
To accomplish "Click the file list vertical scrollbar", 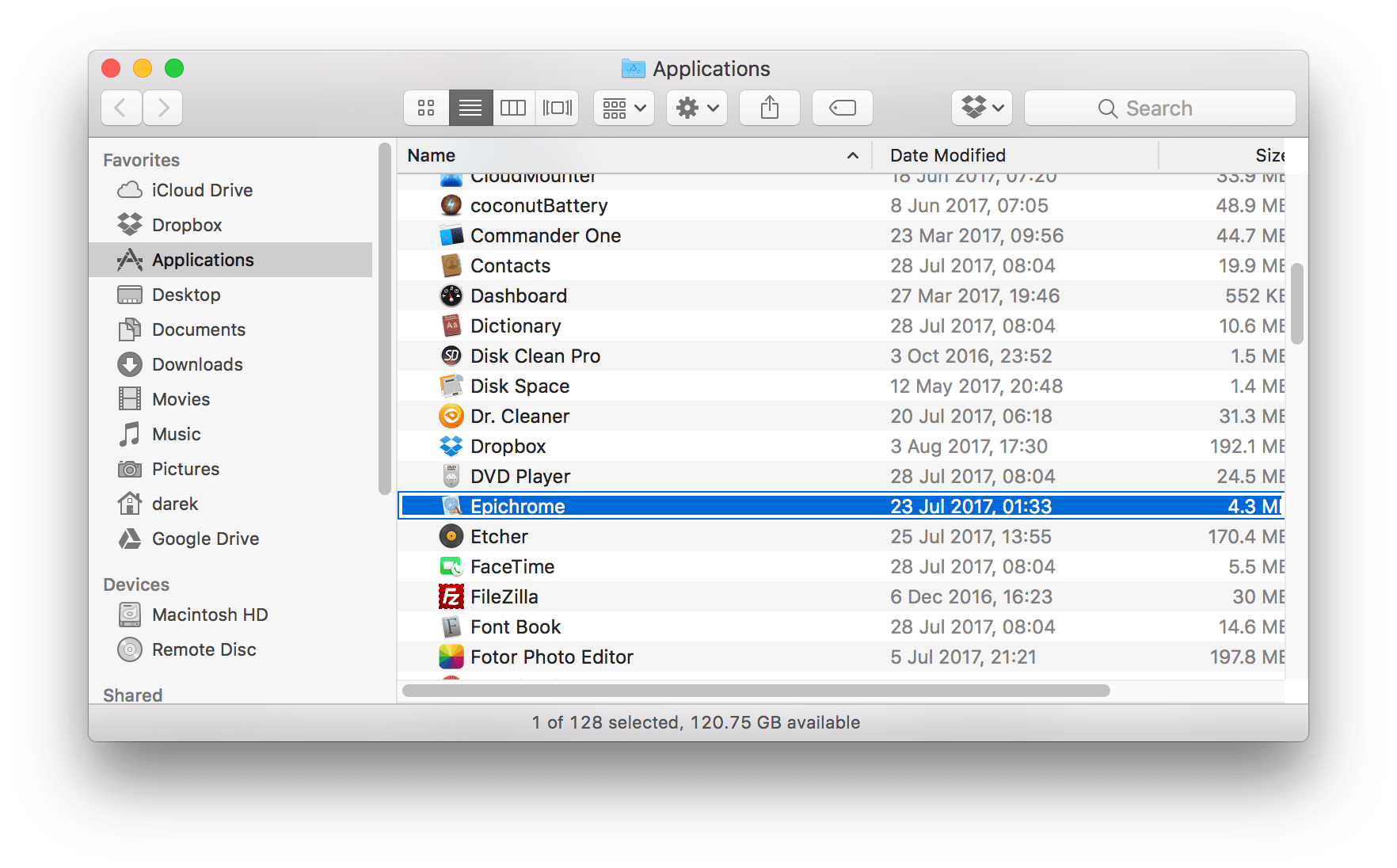I will tap(1296, 304).
